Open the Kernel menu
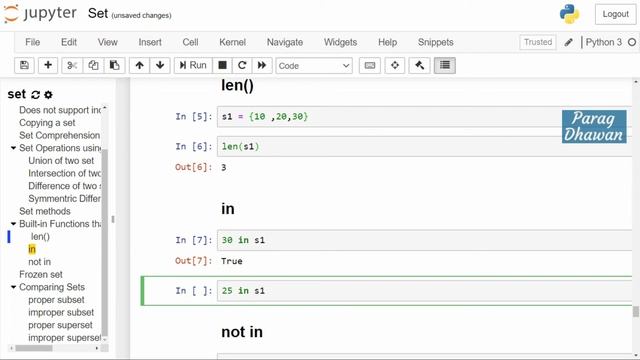 232,42
